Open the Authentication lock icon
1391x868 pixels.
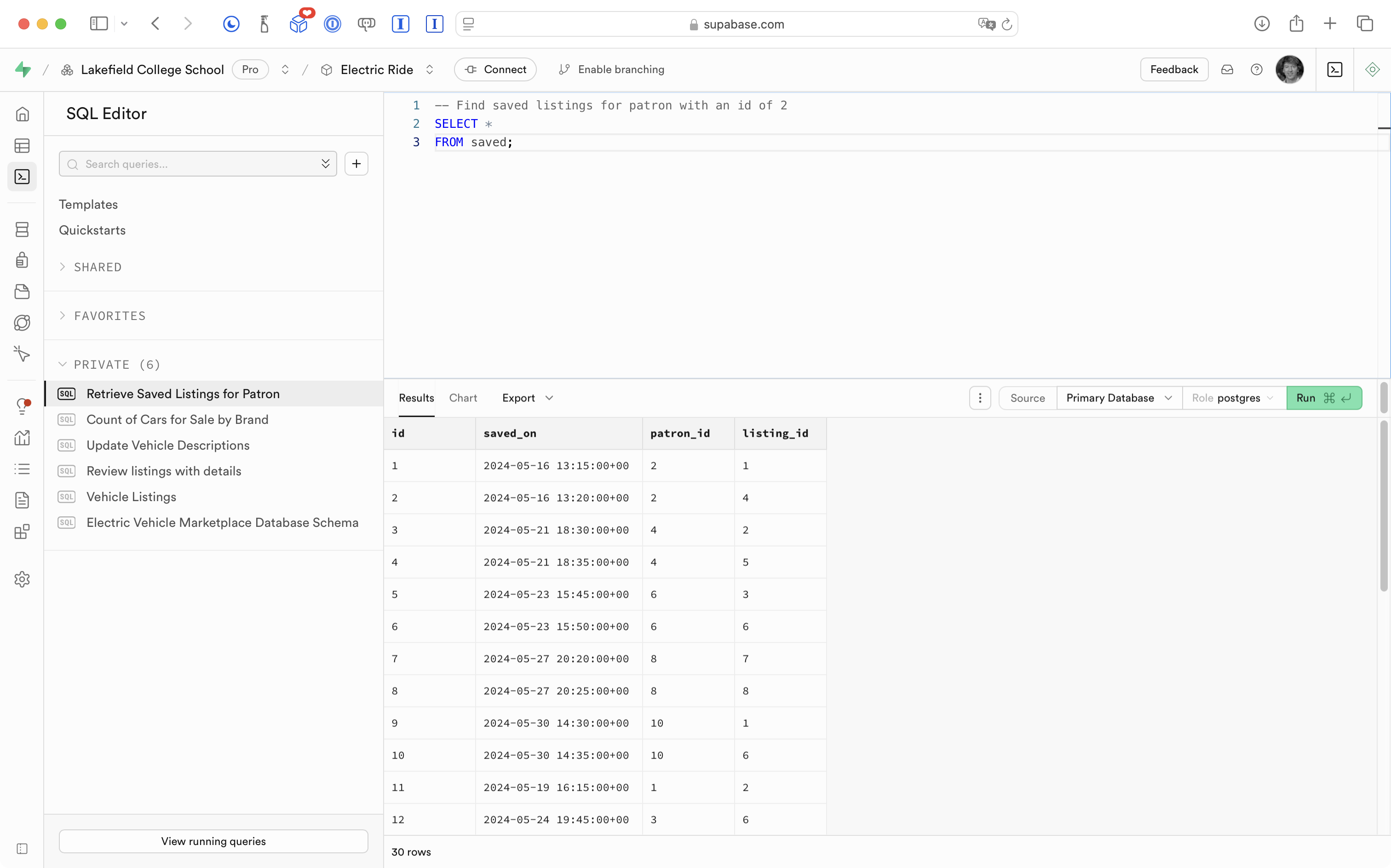22,260
